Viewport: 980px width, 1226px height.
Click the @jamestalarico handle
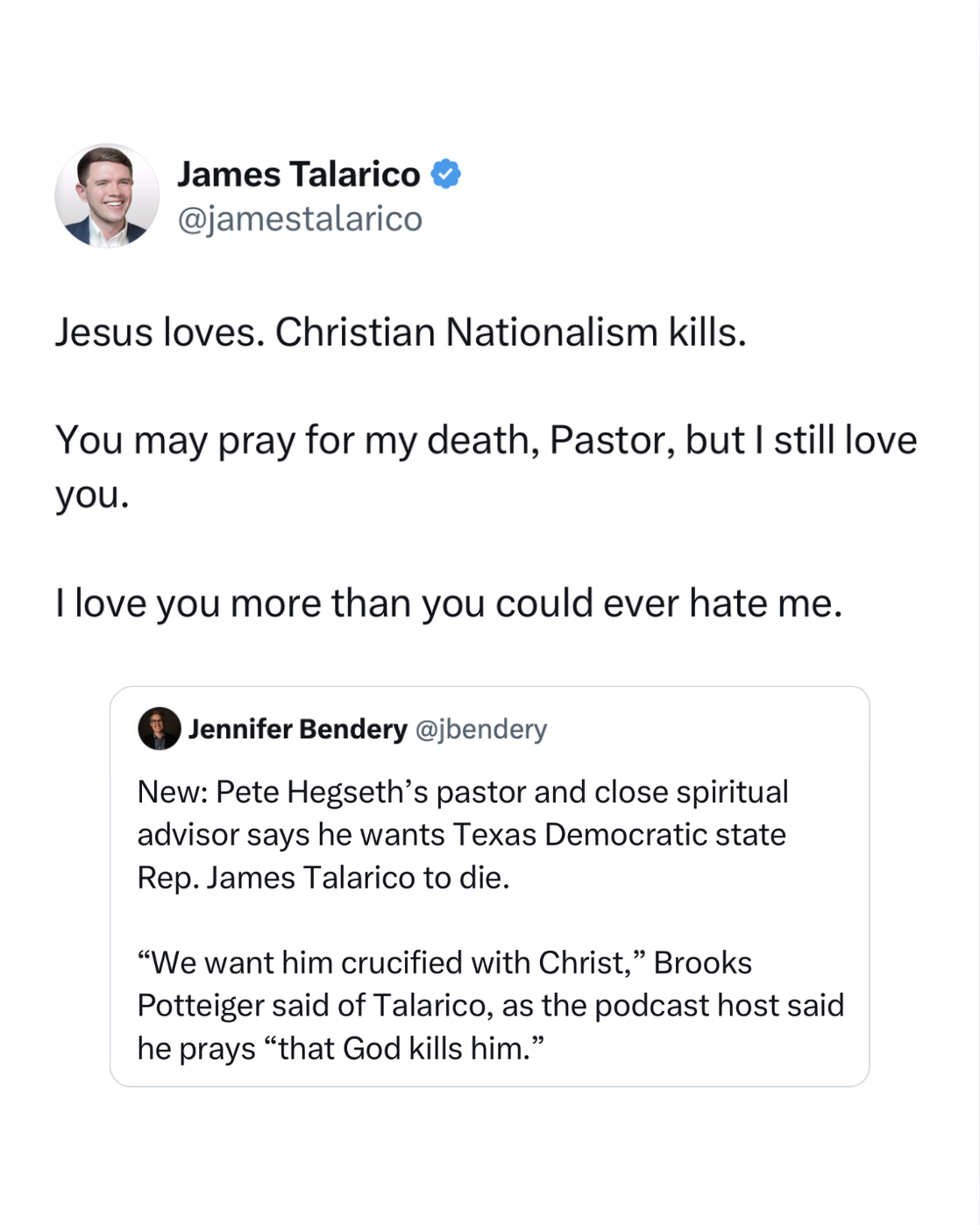coord(300,218)
